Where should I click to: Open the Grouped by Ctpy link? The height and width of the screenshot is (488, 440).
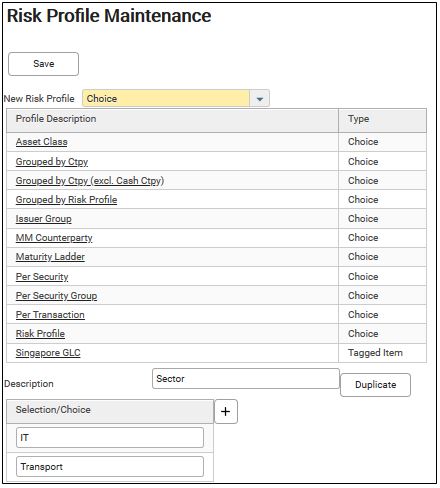(x=52, y=162)
